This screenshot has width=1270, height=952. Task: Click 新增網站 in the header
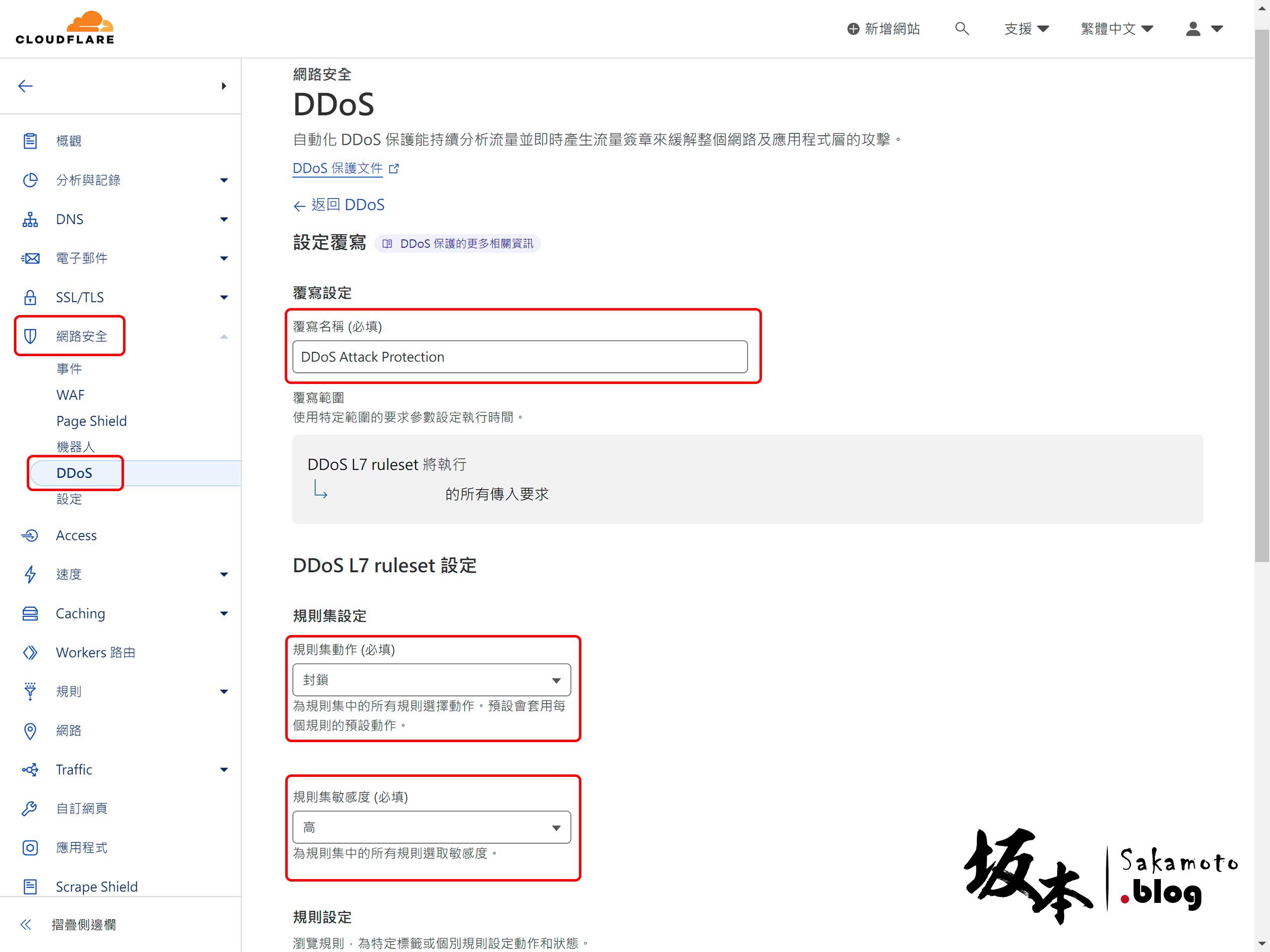coord(884,29)
